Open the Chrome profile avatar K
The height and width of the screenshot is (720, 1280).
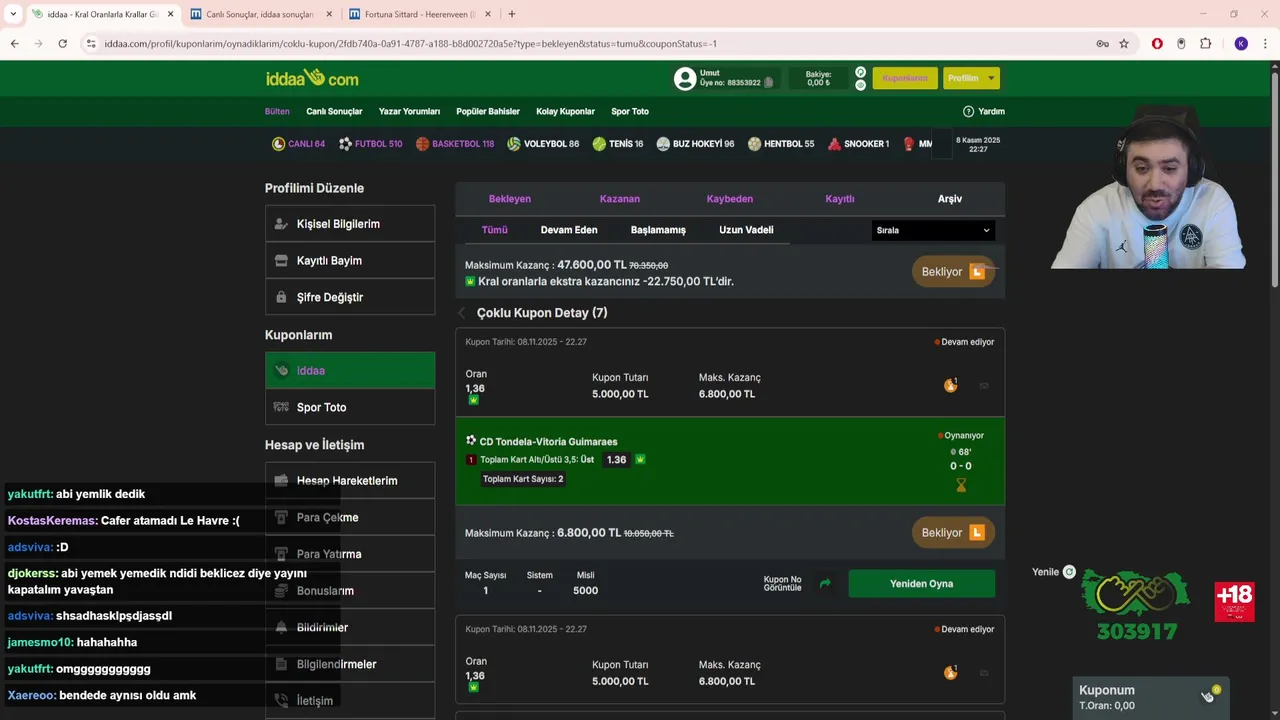coord(1241,44)
